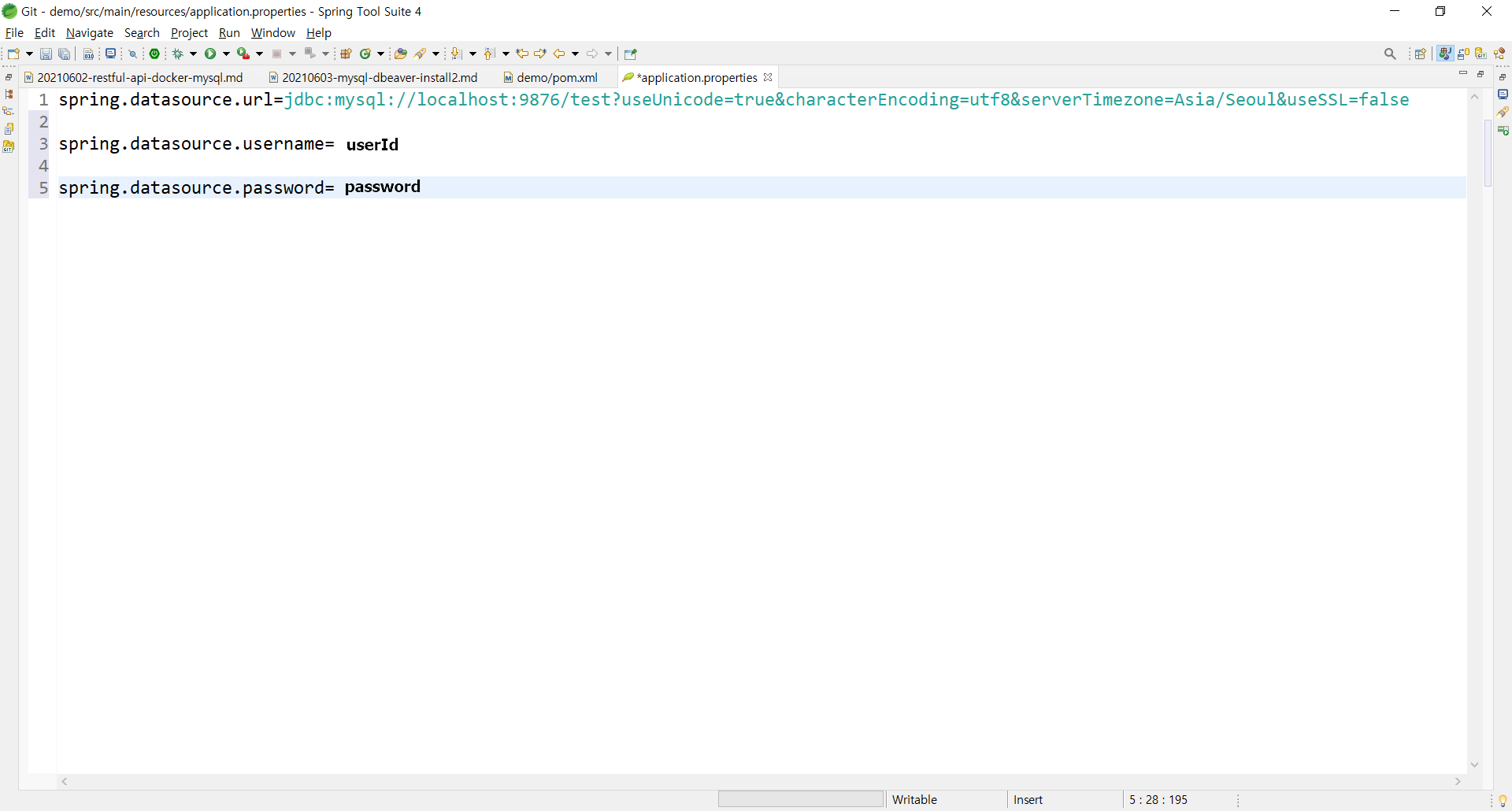Open the Navigate menu
Screen dimensions: 1512x811
(90, 33)
